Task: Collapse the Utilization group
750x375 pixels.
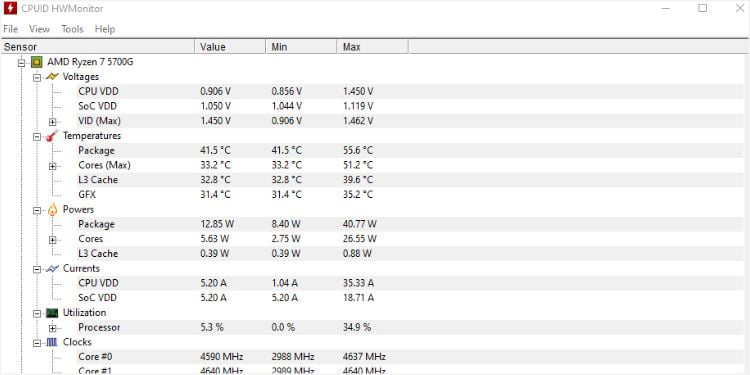Action: click(x=37, y=313)
